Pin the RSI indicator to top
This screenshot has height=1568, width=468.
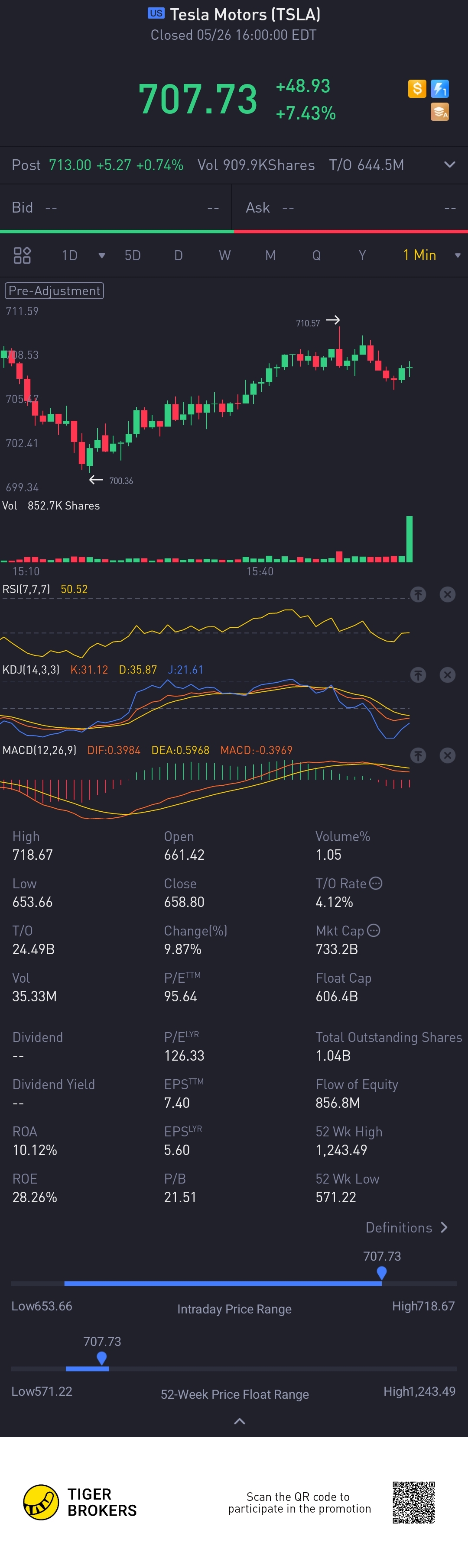(418, 594)
